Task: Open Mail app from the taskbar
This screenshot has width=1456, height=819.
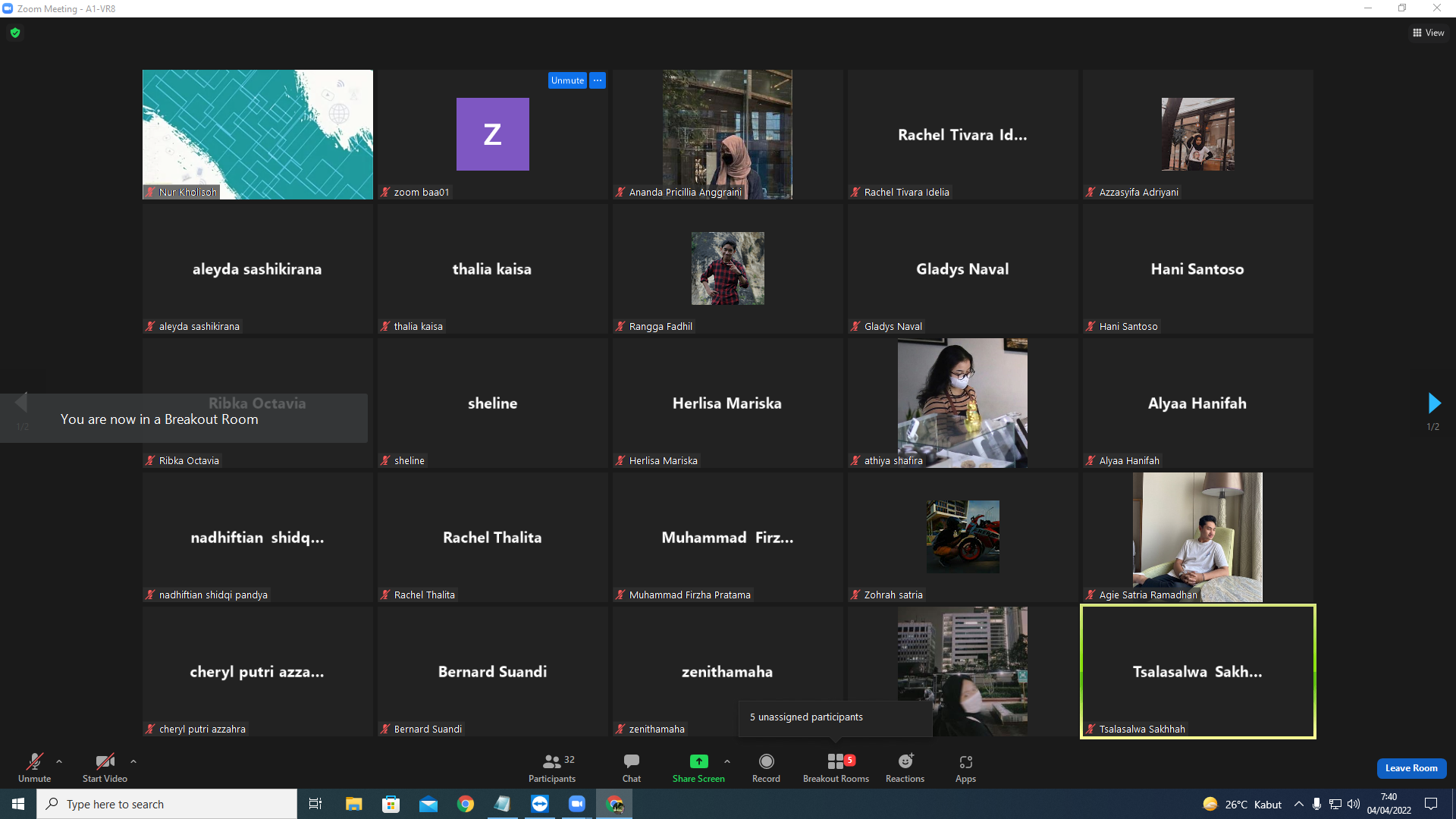Action: pyautogui.click(x=428, y=804)
